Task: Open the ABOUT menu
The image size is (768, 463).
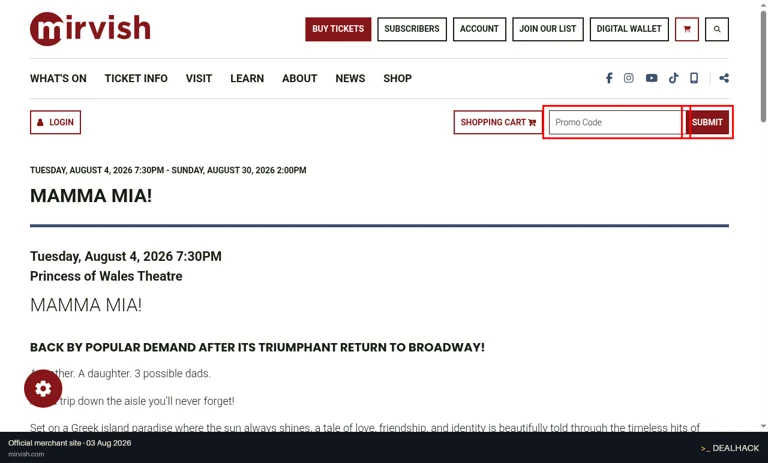Action: [300, 78]
